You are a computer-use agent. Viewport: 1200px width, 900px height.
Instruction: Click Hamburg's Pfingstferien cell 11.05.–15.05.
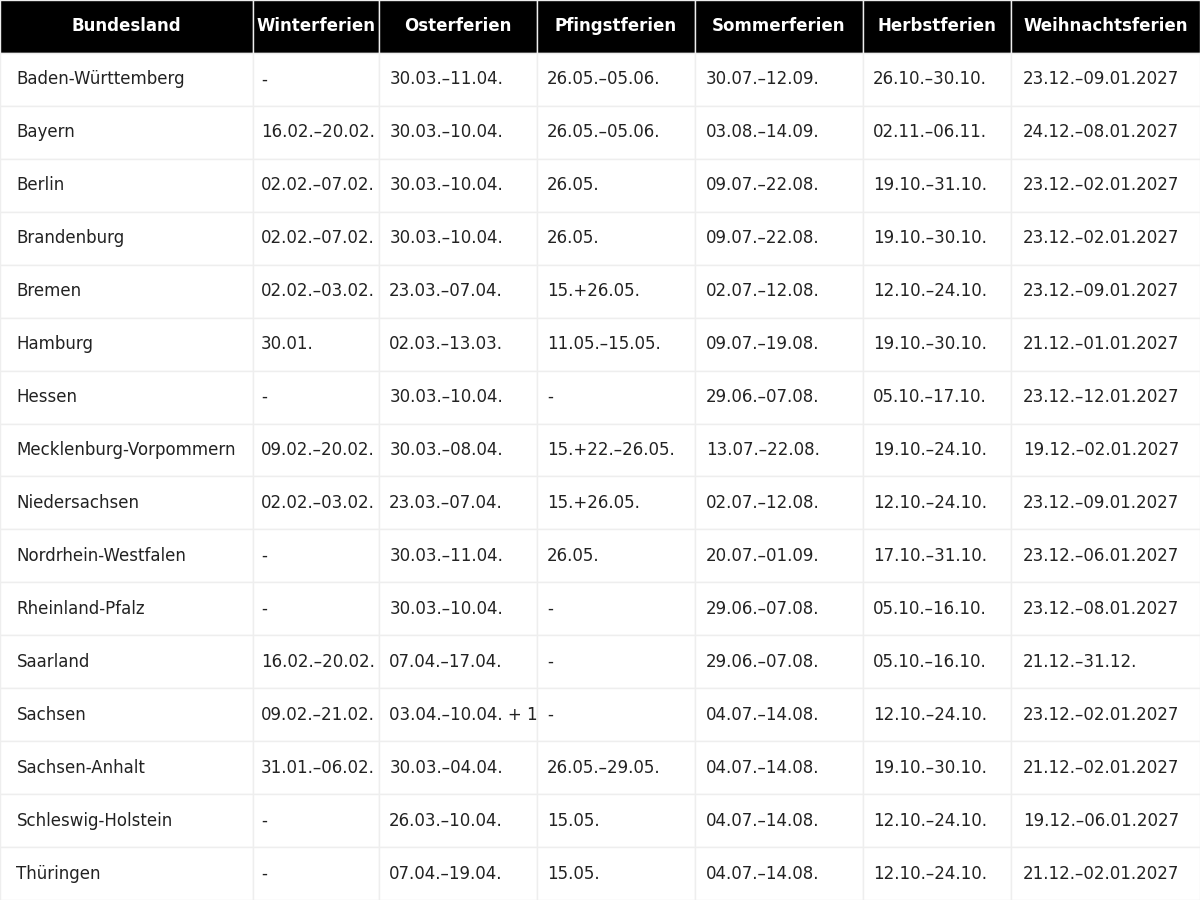(603, 344)
